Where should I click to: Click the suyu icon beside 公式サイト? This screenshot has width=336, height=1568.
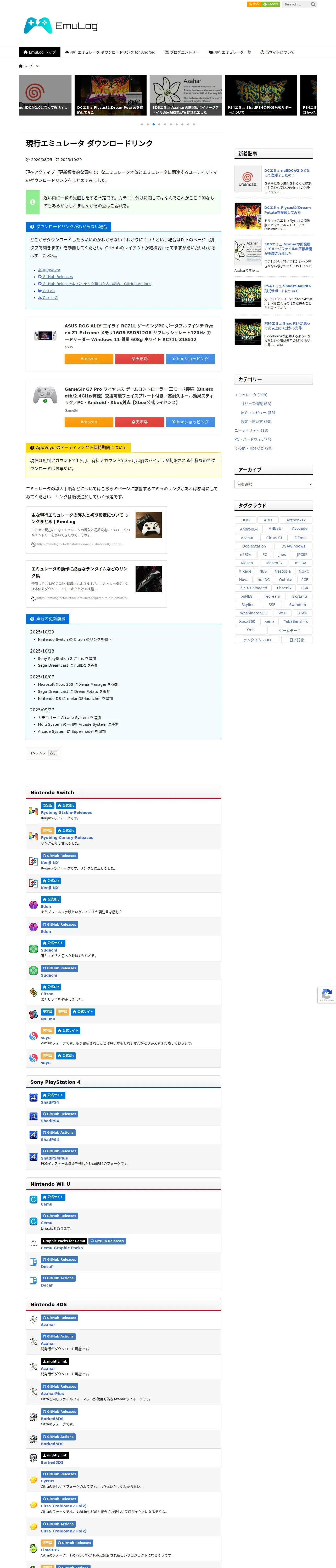click(33, 1036)
